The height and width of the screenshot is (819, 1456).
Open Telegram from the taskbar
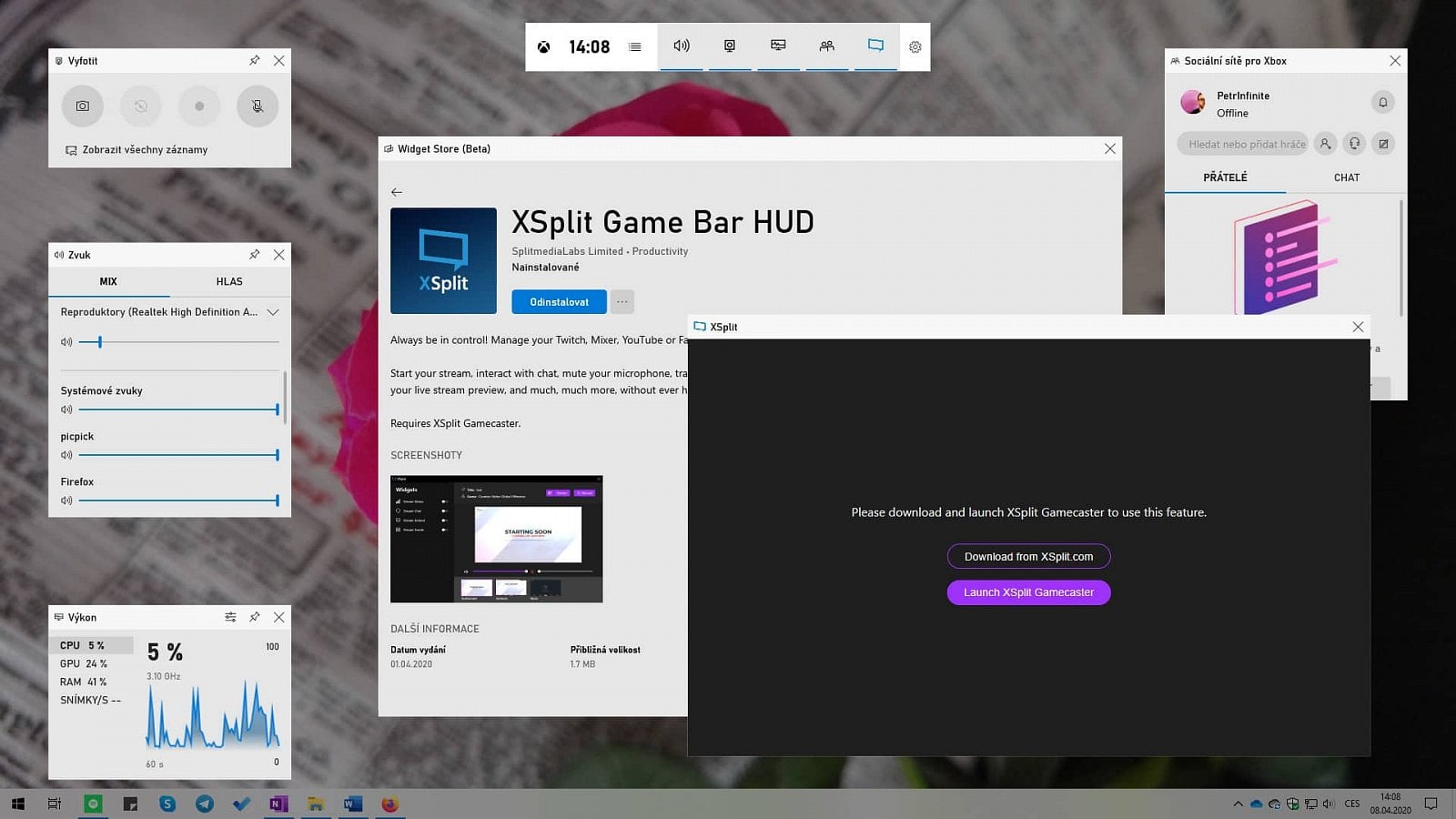click(205, 804)
